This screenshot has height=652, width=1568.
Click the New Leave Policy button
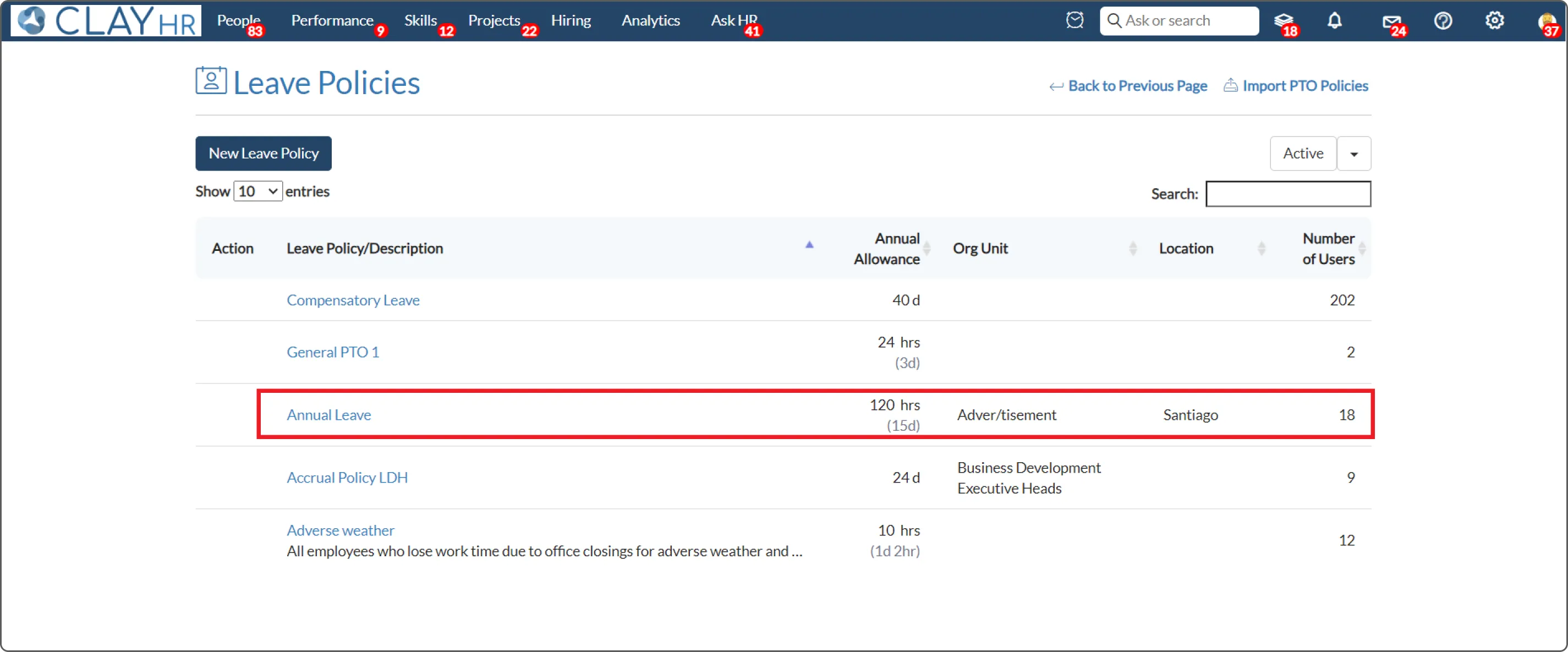coord(263,154)
